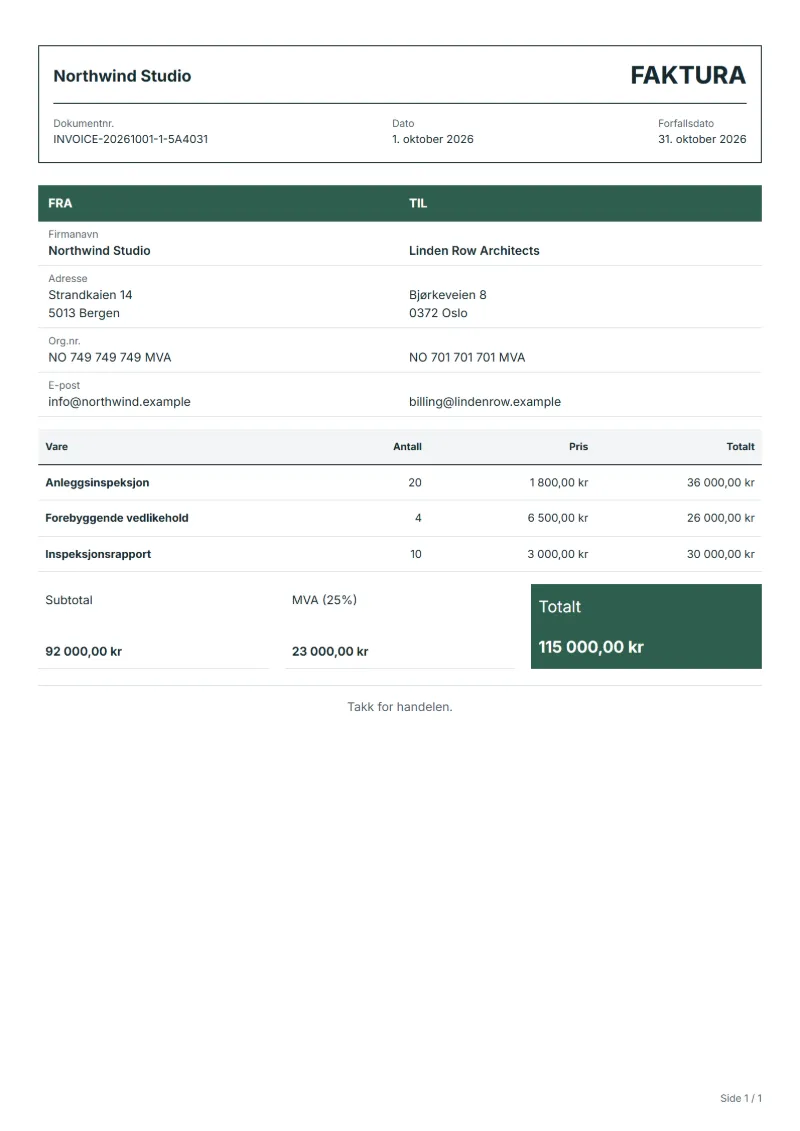Click the price 6 500,00 kr

tap(558, 518)
